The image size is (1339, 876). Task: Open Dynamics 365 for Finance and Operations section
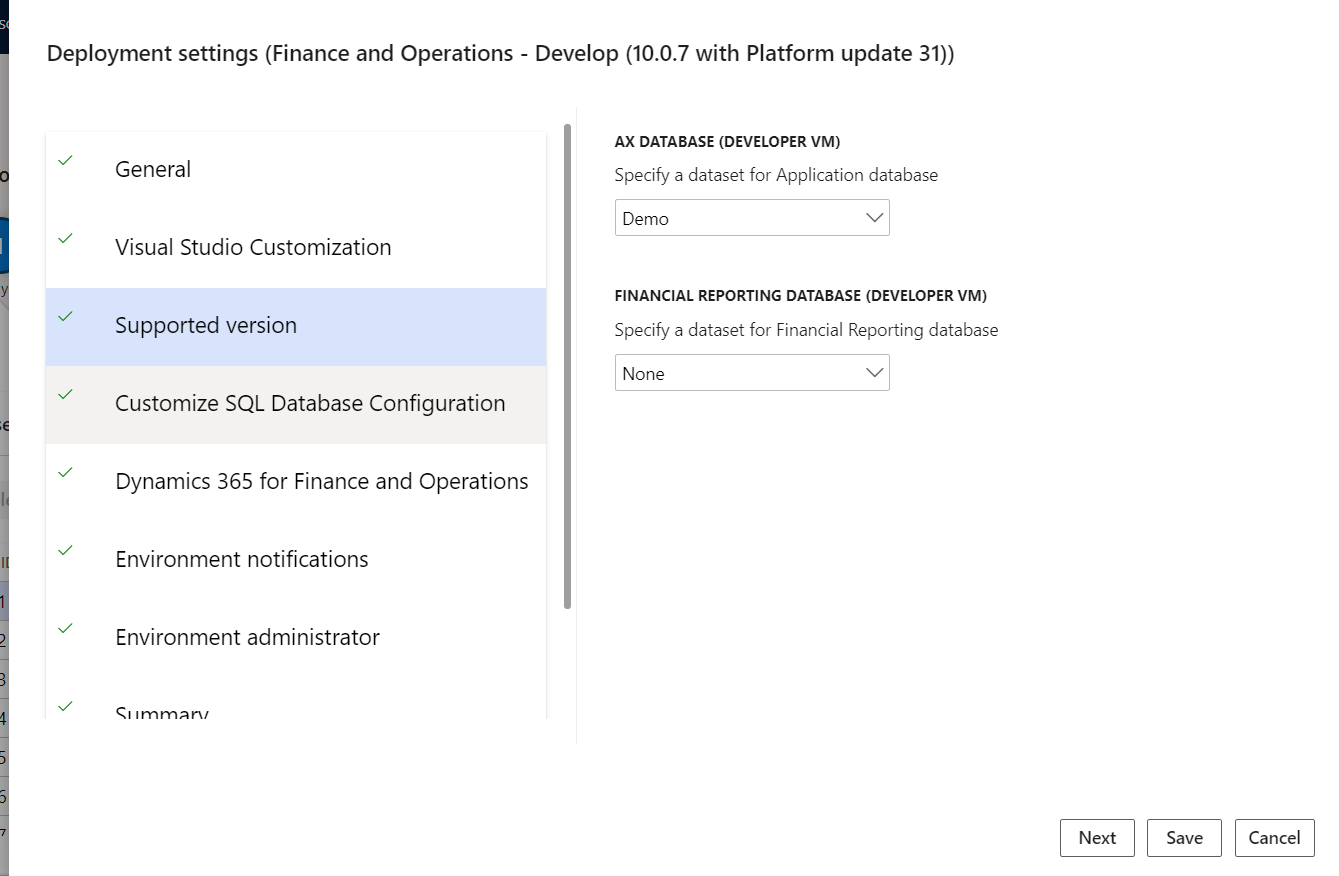tap(296, 482)
